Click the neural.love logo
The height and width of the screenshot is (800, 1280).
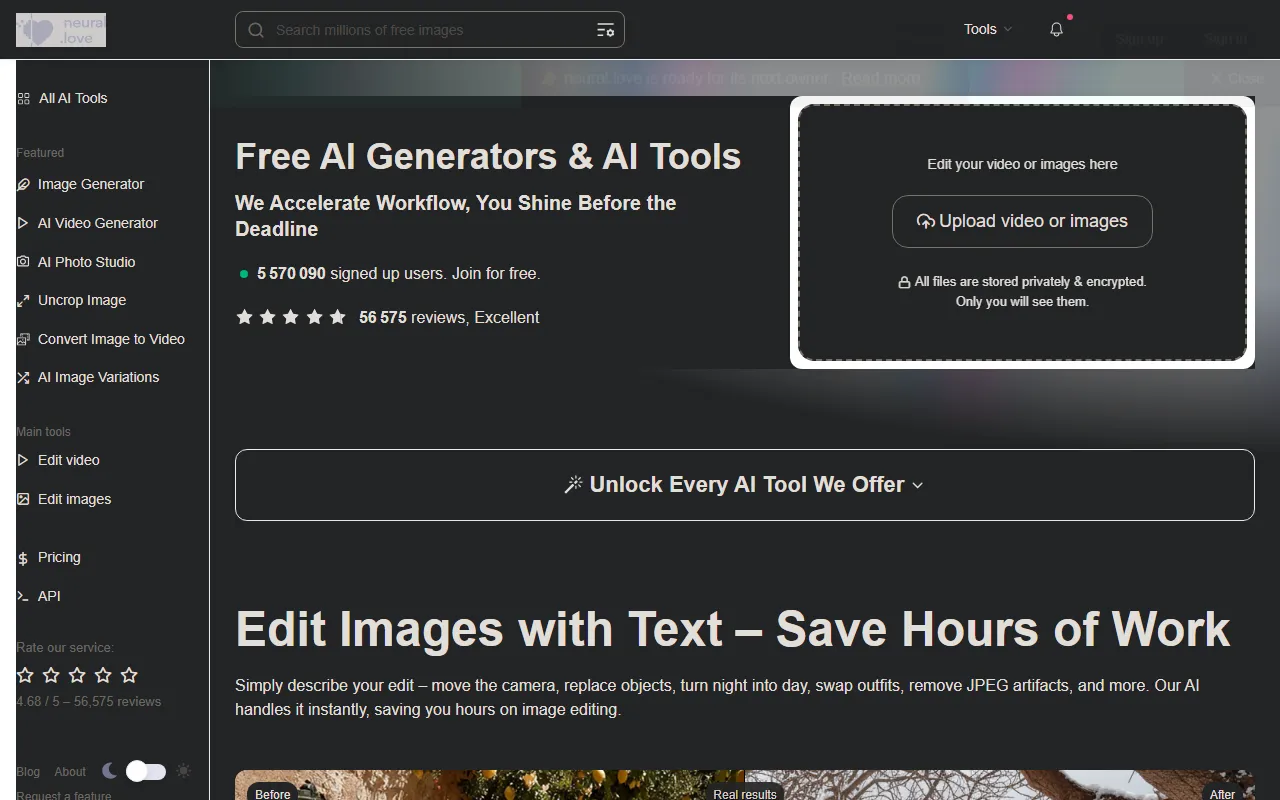61,30
